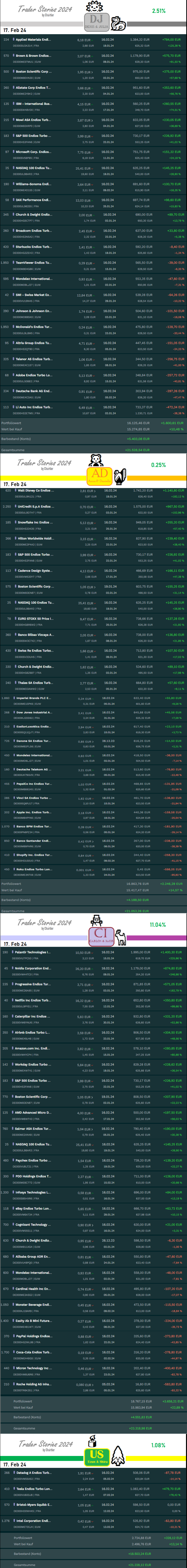Select the Swiss Re Endlos Turbo row
The image size is (187, 1568).
coord(93,653)
